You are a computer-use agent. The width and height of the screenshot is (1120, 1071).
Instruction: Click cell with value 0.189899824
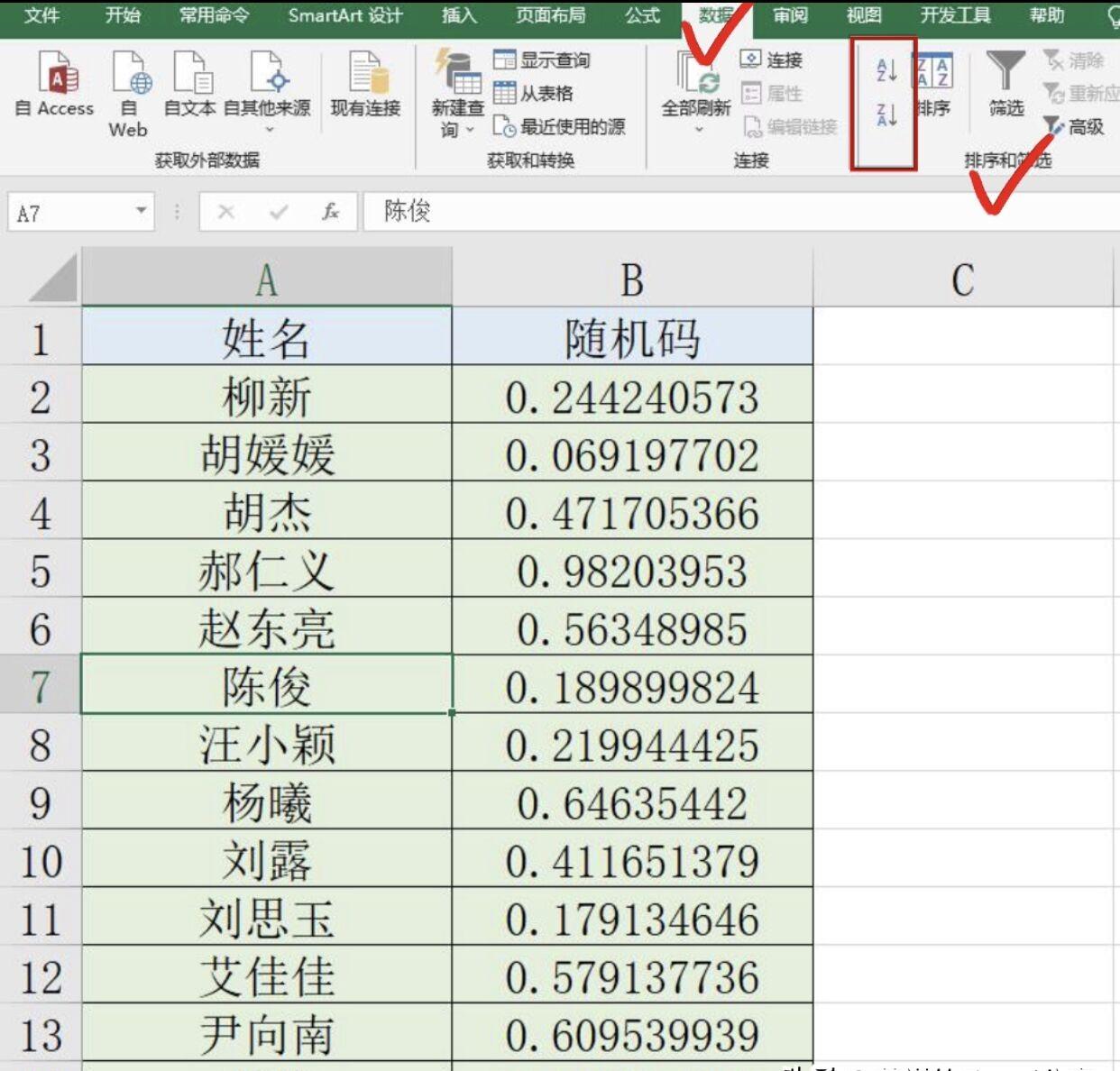click(x=632, y=685)
